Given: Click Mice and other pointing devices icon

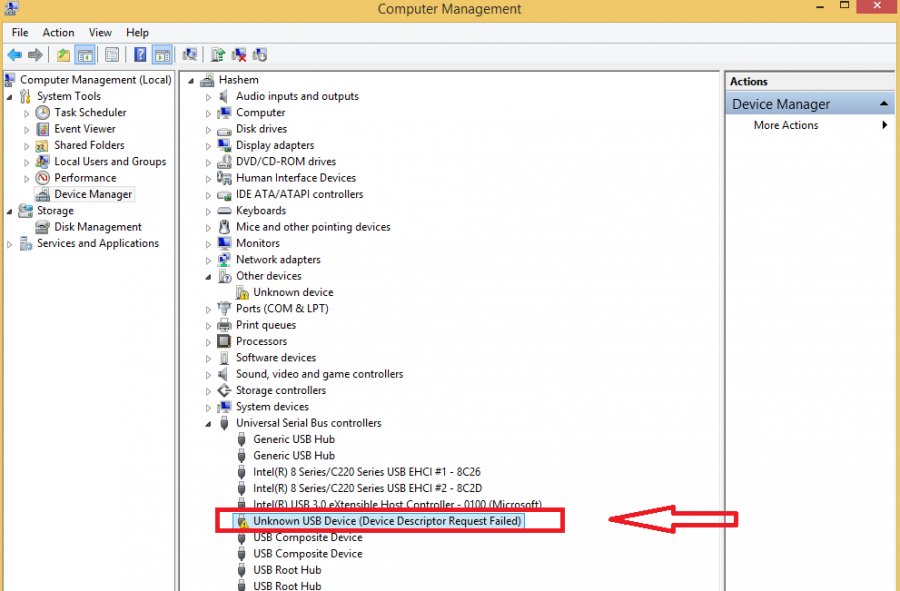Looking at the screenshot, I should 224,227.
